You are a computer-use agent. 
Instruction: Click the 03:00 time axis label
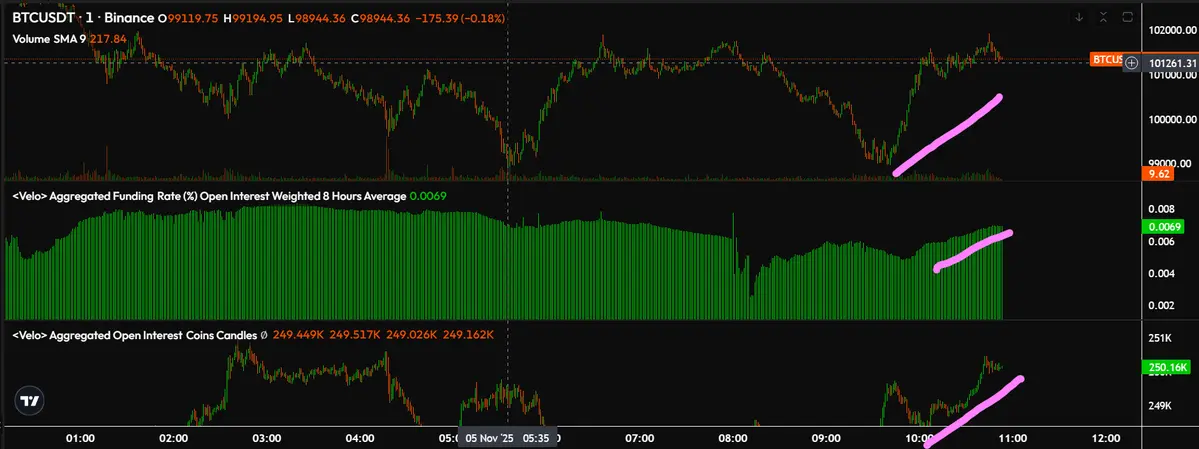tap(266, 438)
